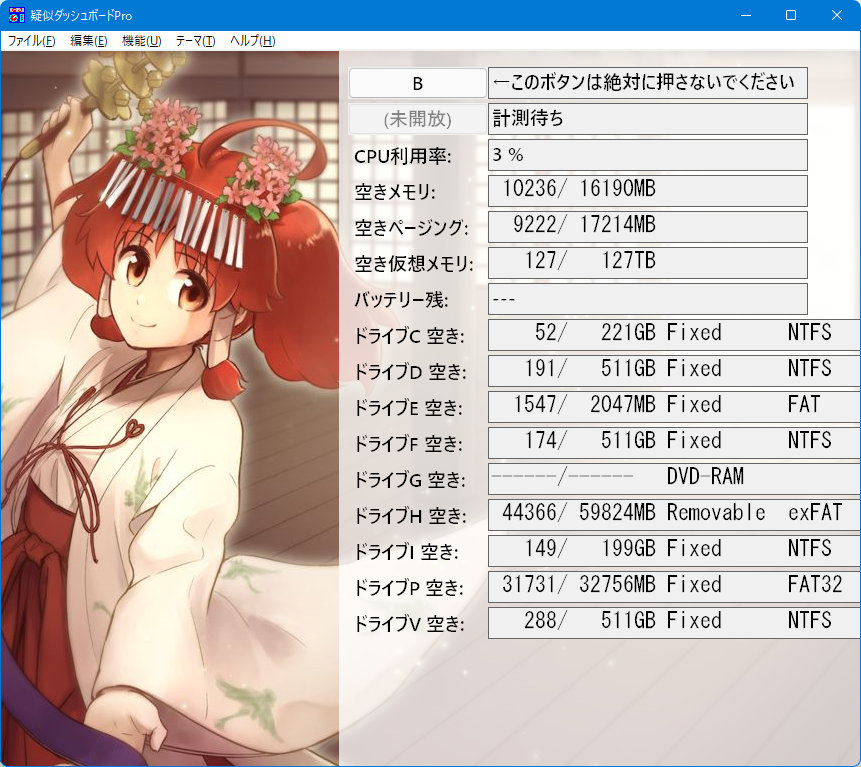The height and width of the screenshot is (767, 861).
Task: Click the ドライブP 空き: label
Action: 409,588
